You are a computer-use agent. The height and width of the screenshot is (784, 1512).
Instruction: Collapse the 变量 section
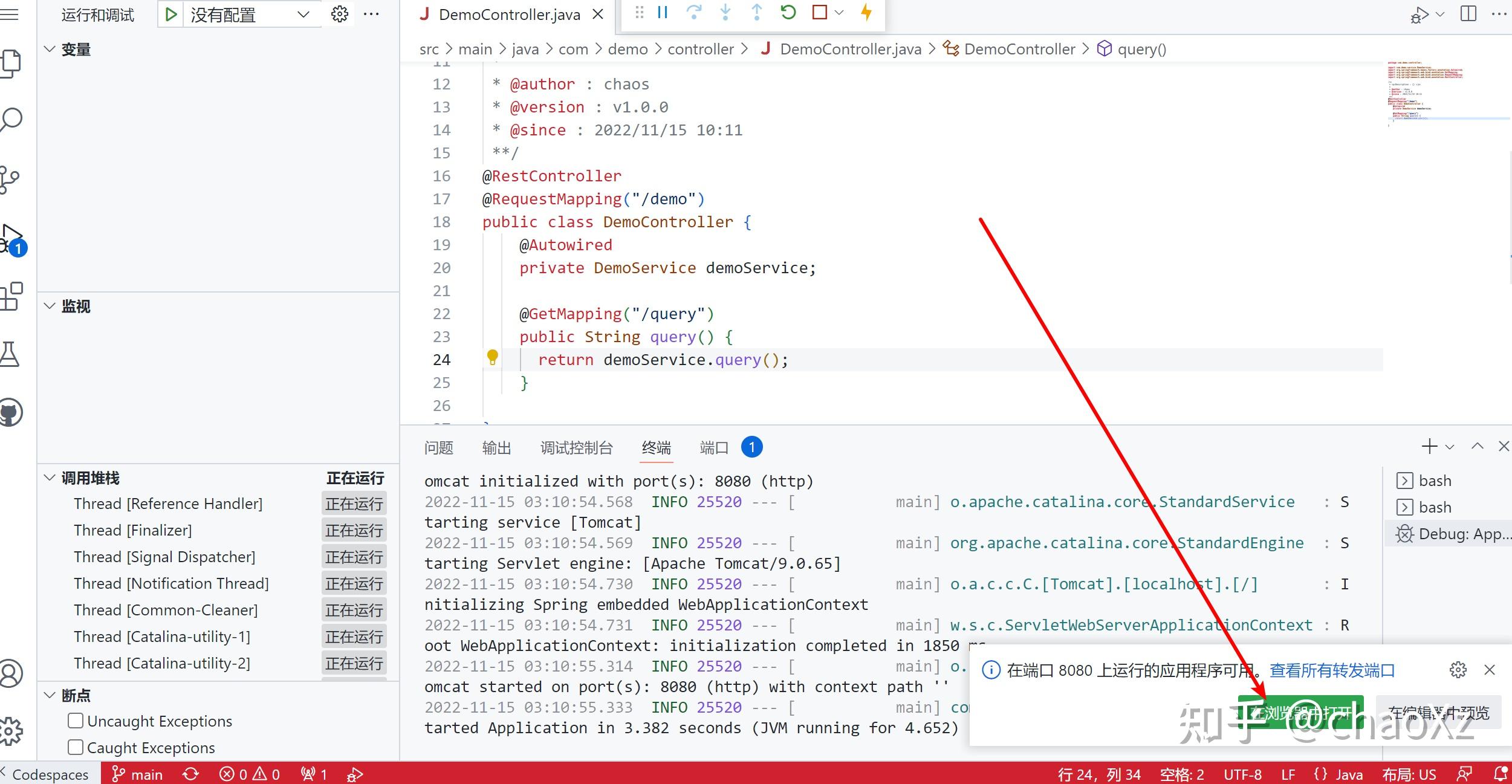click(x=50, y=49)
